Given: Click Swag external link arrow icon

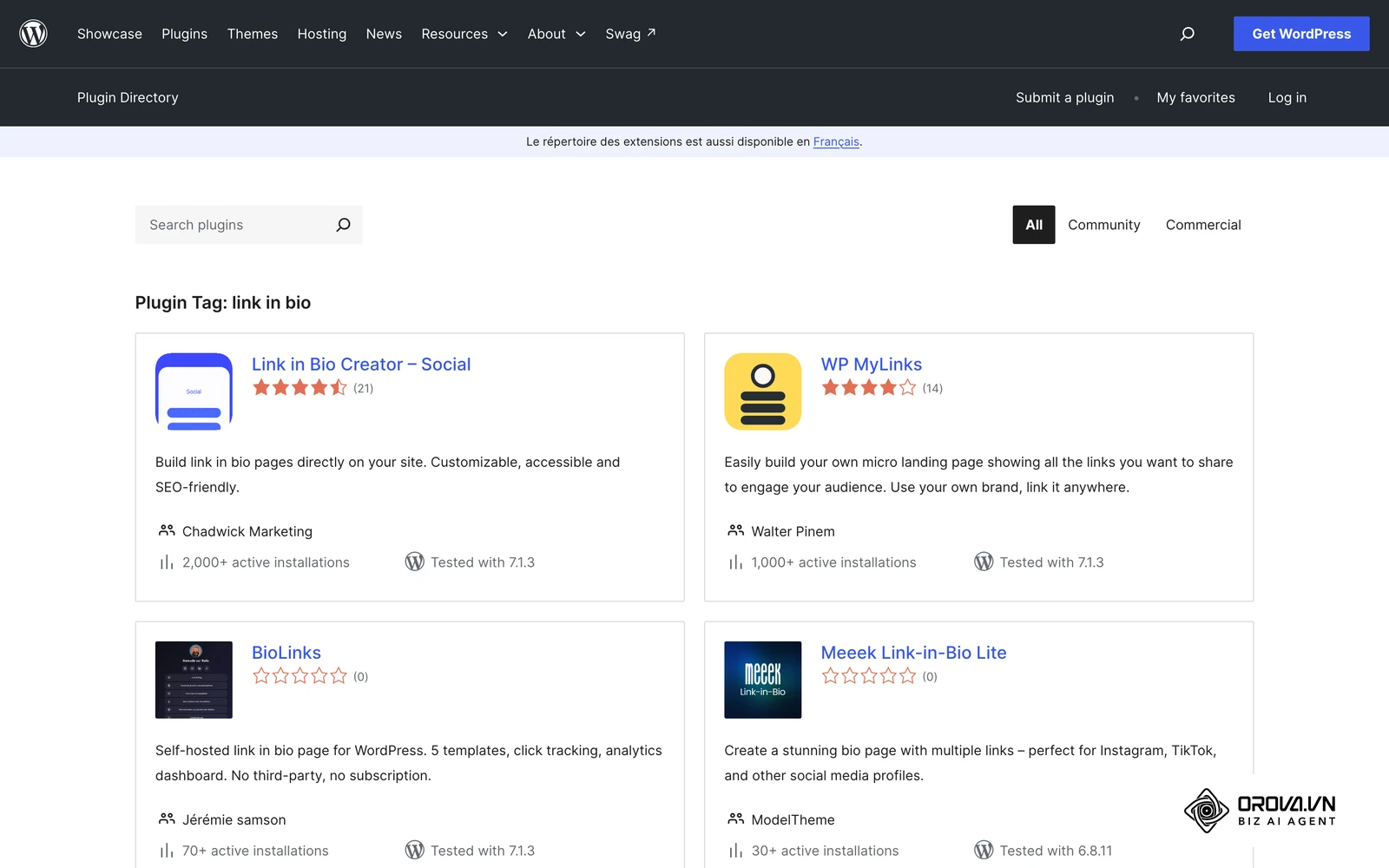Looking at the screenshot, I should point(652,33).
